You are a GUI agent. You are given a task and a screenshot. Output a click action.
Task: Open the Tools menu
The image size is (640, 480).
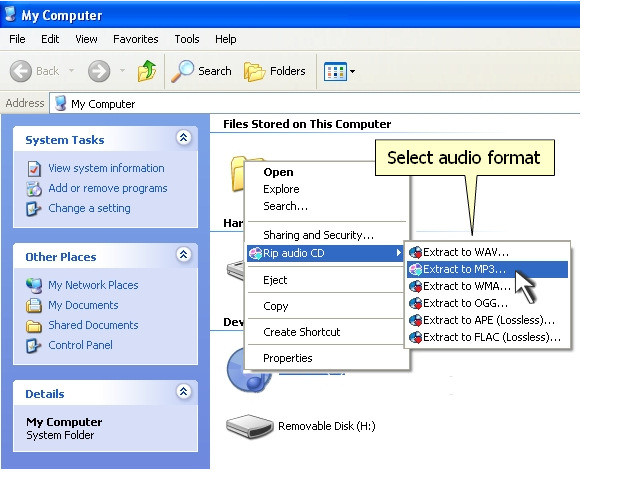[x=187, y=39]
